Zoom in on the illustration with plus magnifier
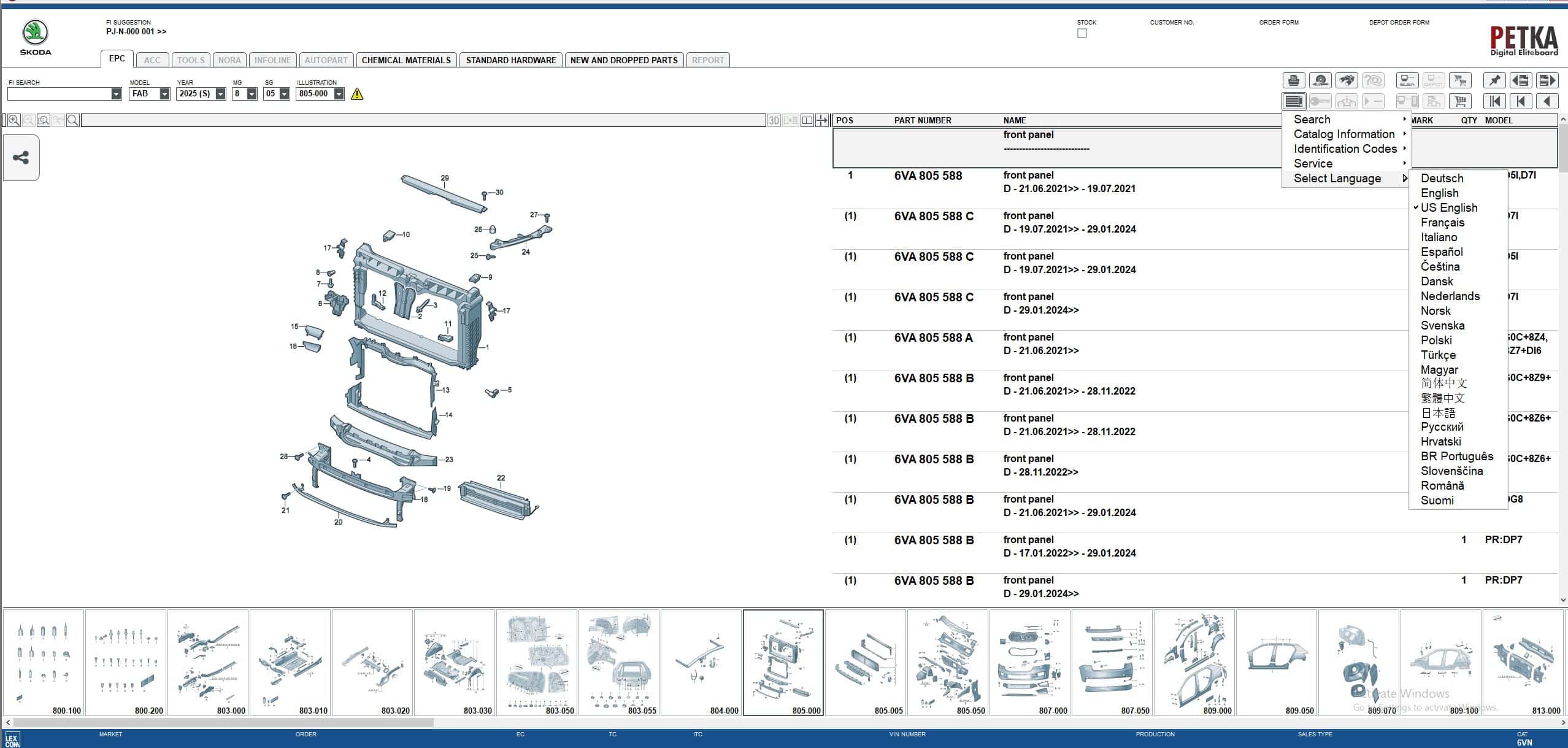Viewport: 1568px width, 748px height. [13, 120]
